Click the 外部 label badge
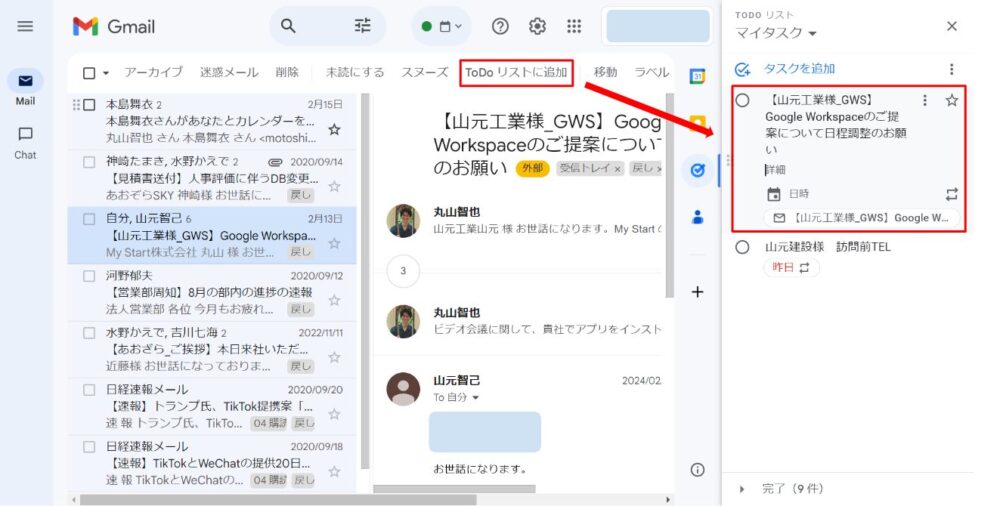This screenshot has width=1000, height=506. 532,168
